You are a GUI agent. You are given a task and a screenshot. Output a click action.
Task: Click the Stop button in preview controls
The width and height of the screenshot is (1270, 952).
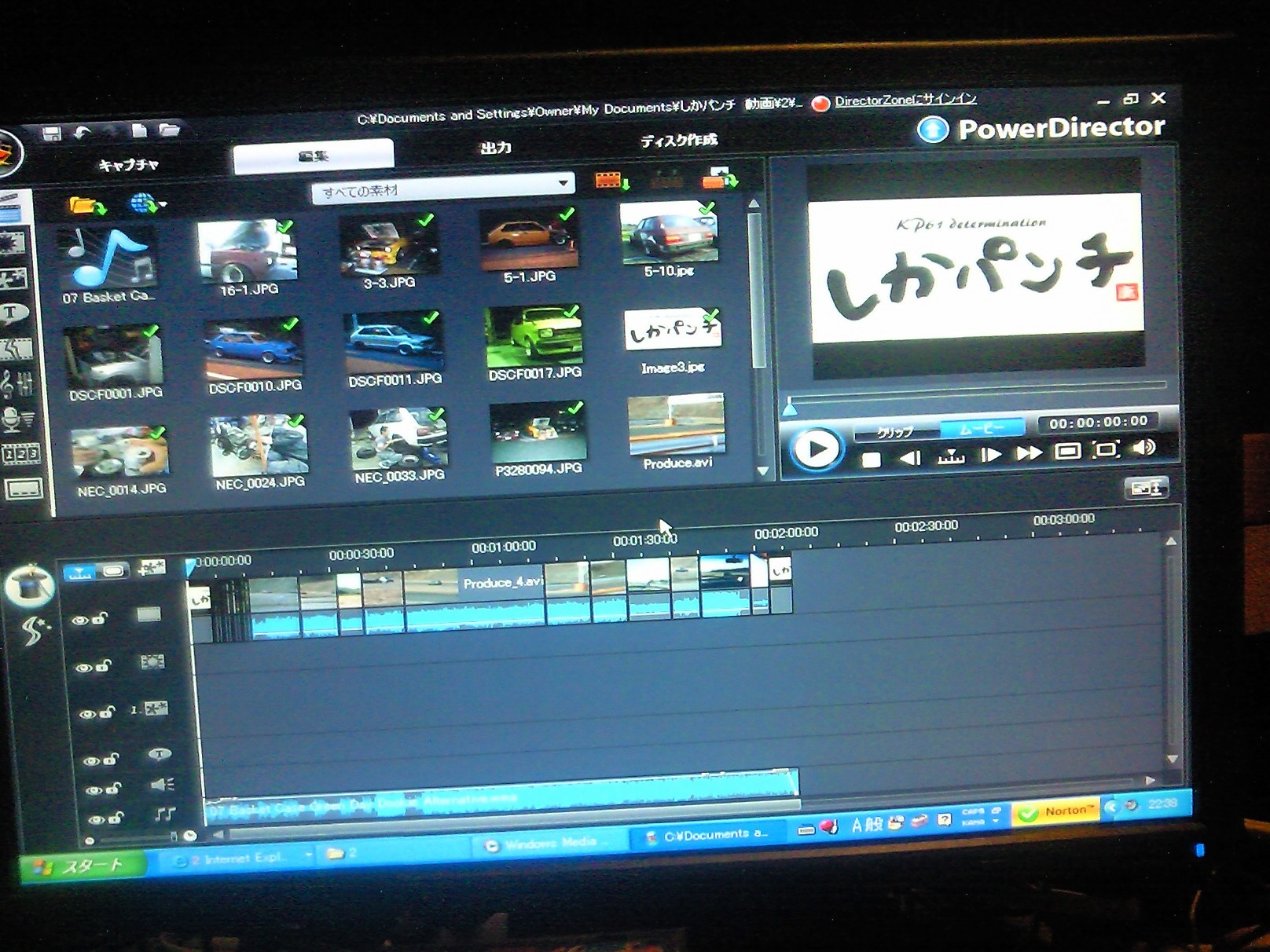coord(871,460)
